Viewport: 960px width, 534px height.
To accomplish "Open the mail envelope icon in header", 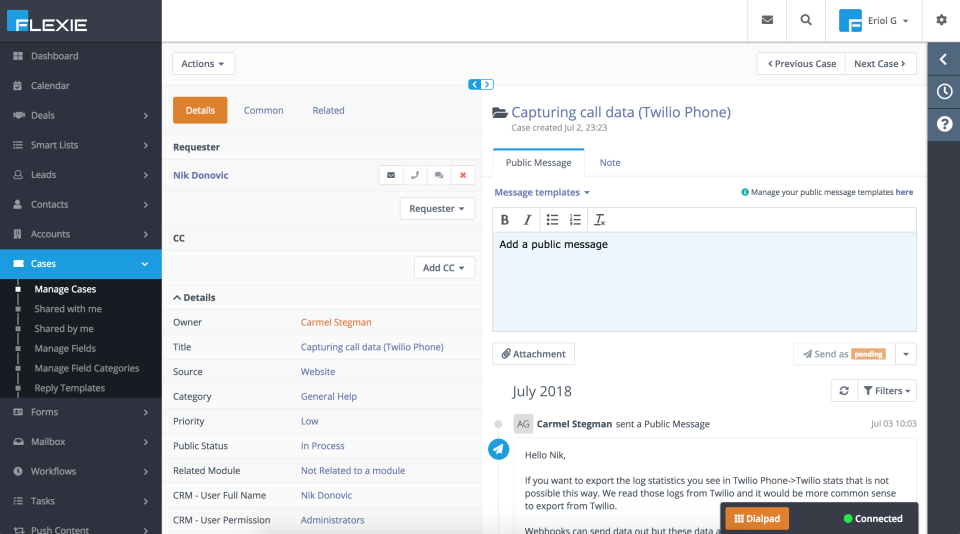I will (767, 20).
